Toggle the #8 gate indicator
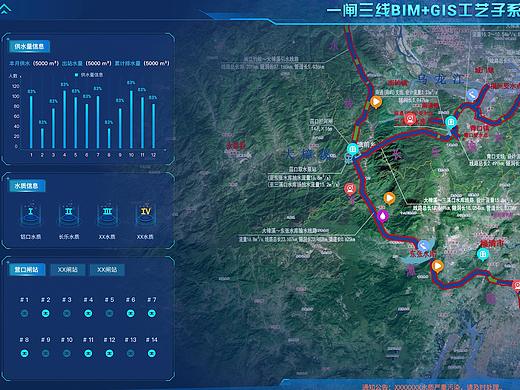This screenshot has width=520, height=390. pyautogui.click(x=24, y=353)
